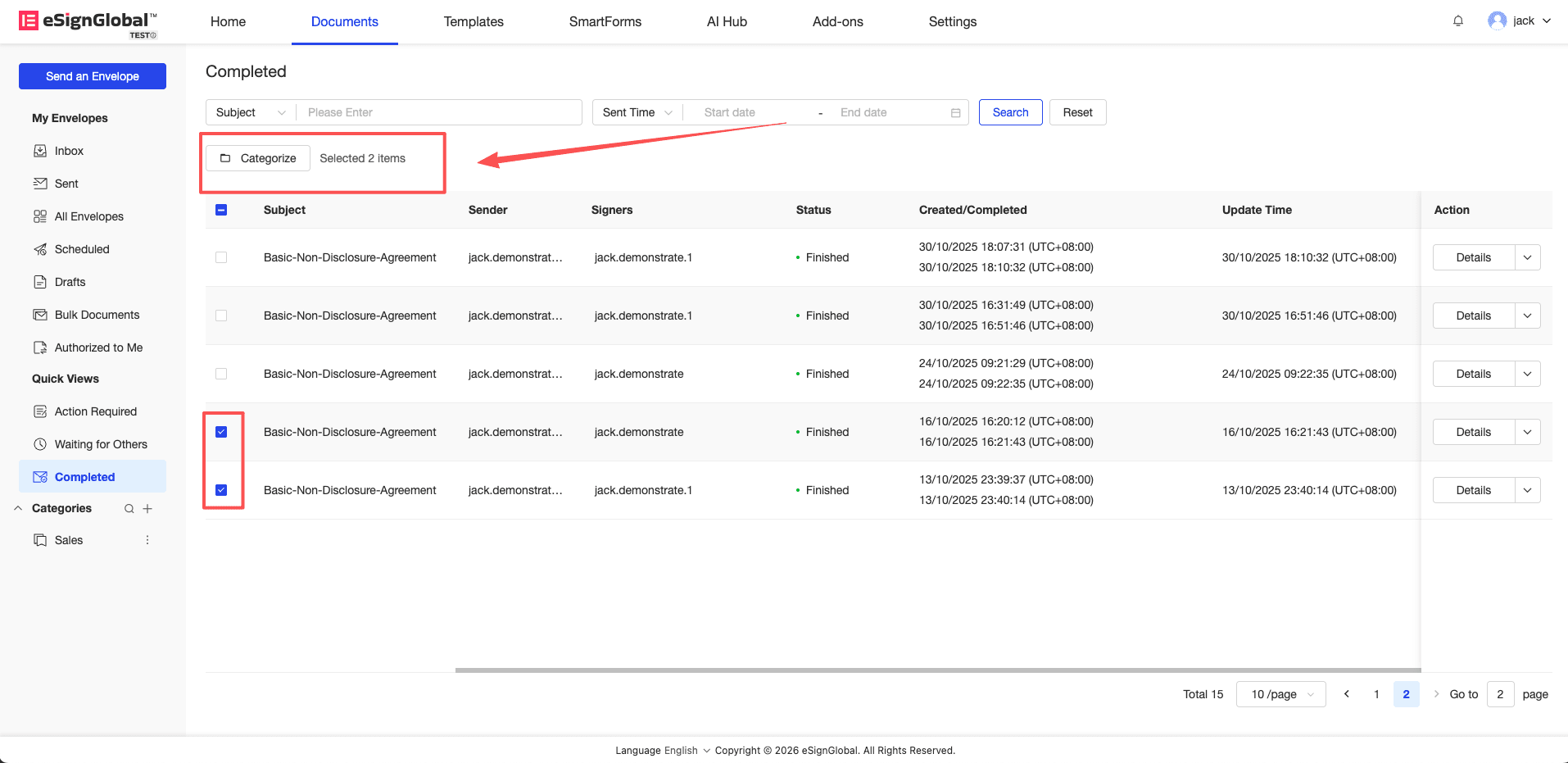1568x763 pixels.
Task: Click the calendar icon in date range
Action: coord(955,113)
